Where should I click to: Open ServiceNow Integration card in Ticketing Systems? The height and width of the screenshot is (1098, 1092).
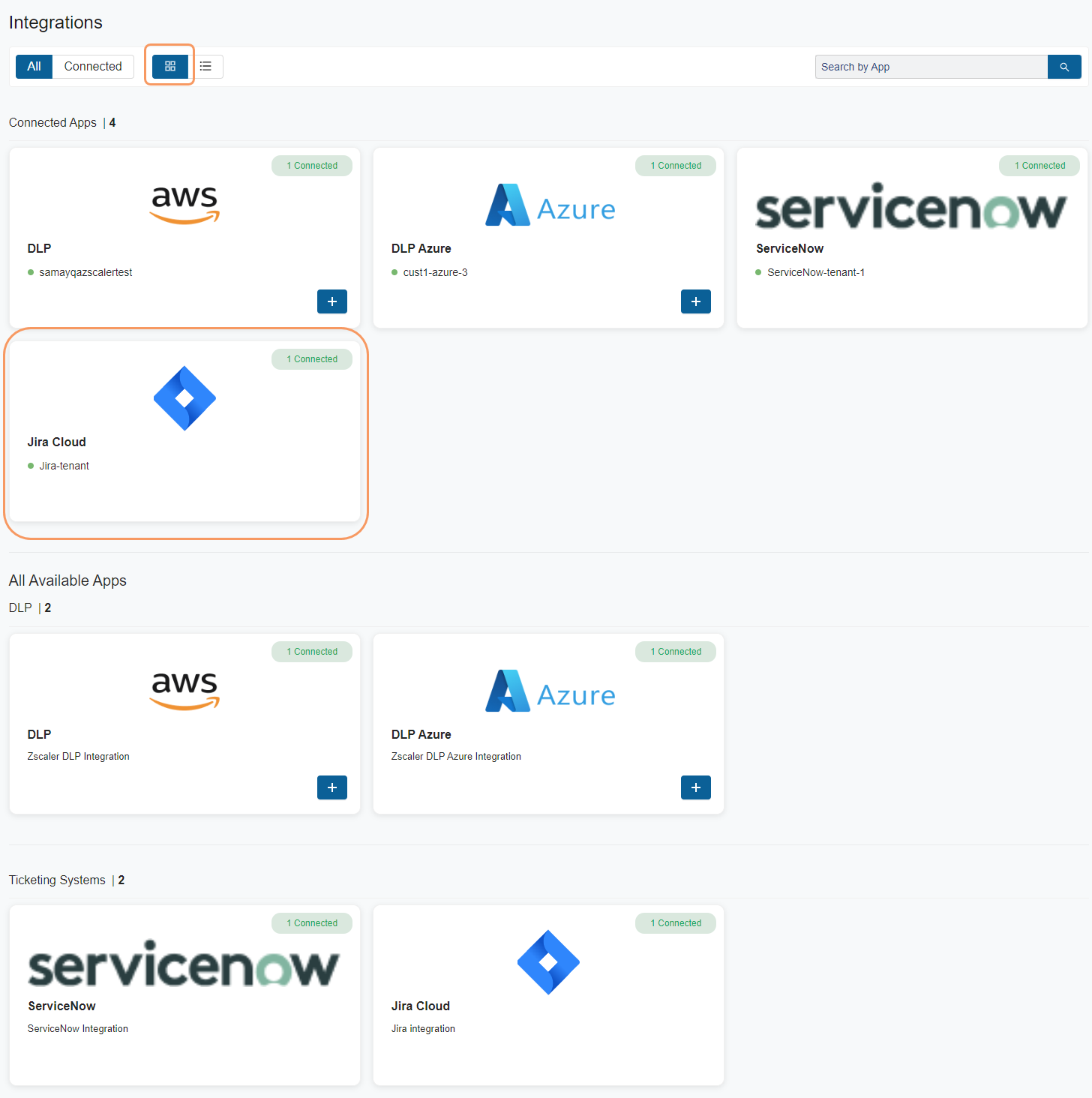point(184,994)
